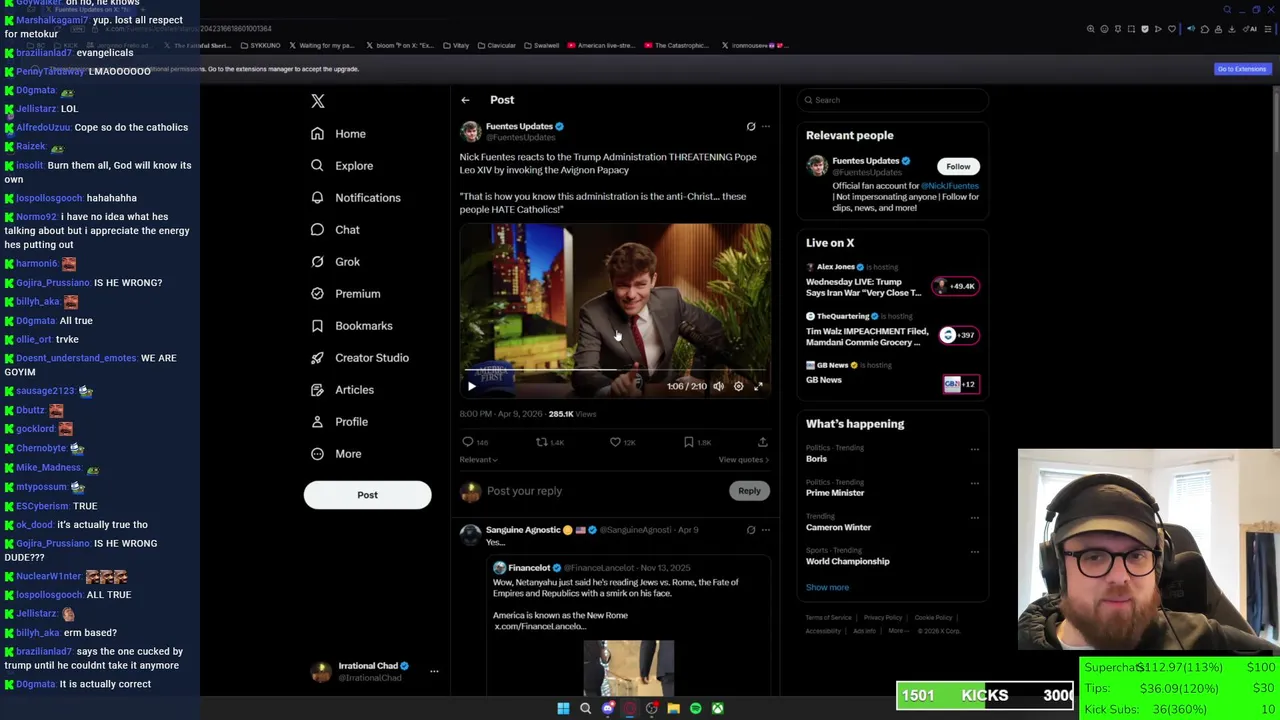
Task: Open Irrational Chad account menu dots
Action: pyautogui.click(x=434, y=672)
